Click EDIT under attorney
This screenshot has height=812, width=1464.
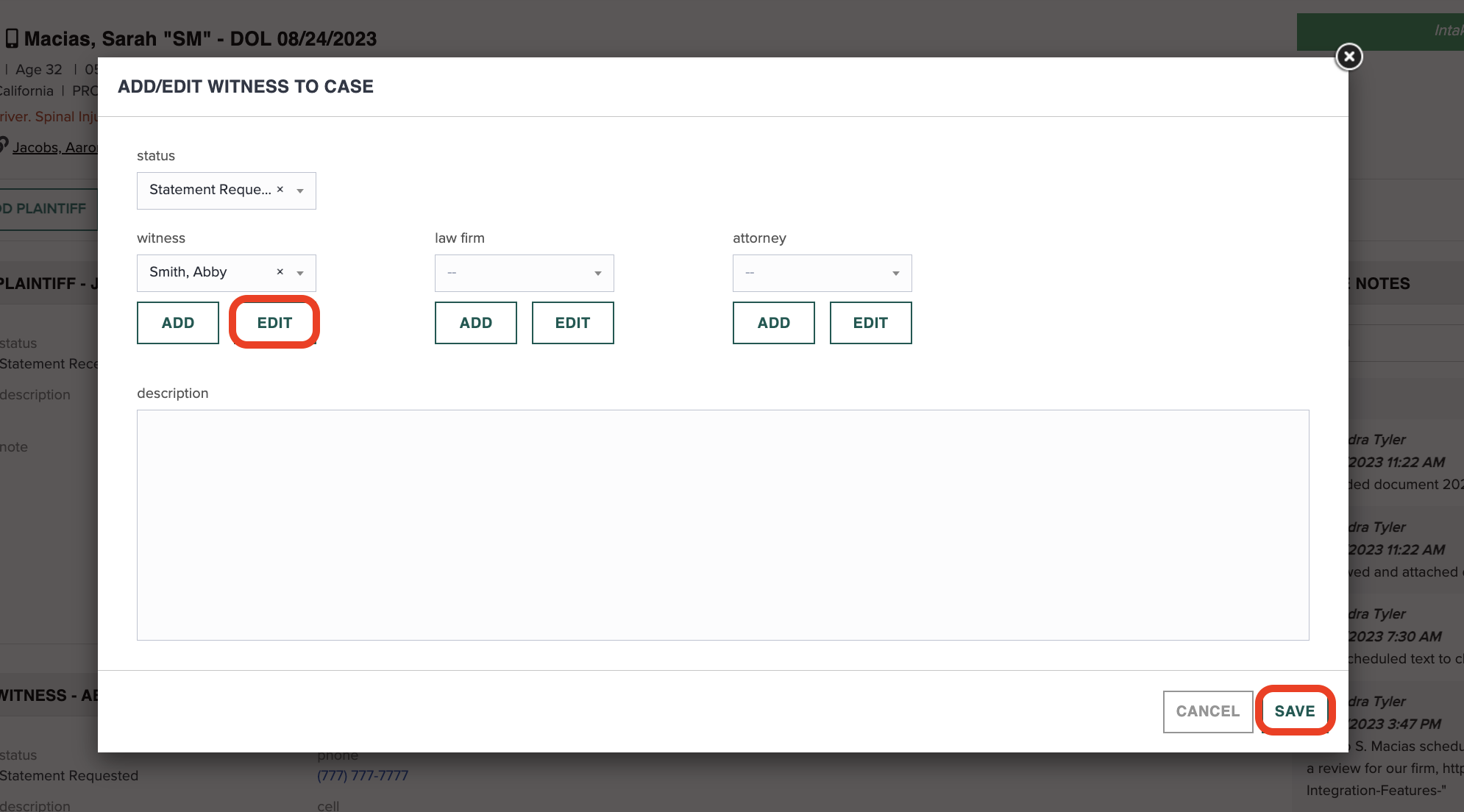point(870,323)
